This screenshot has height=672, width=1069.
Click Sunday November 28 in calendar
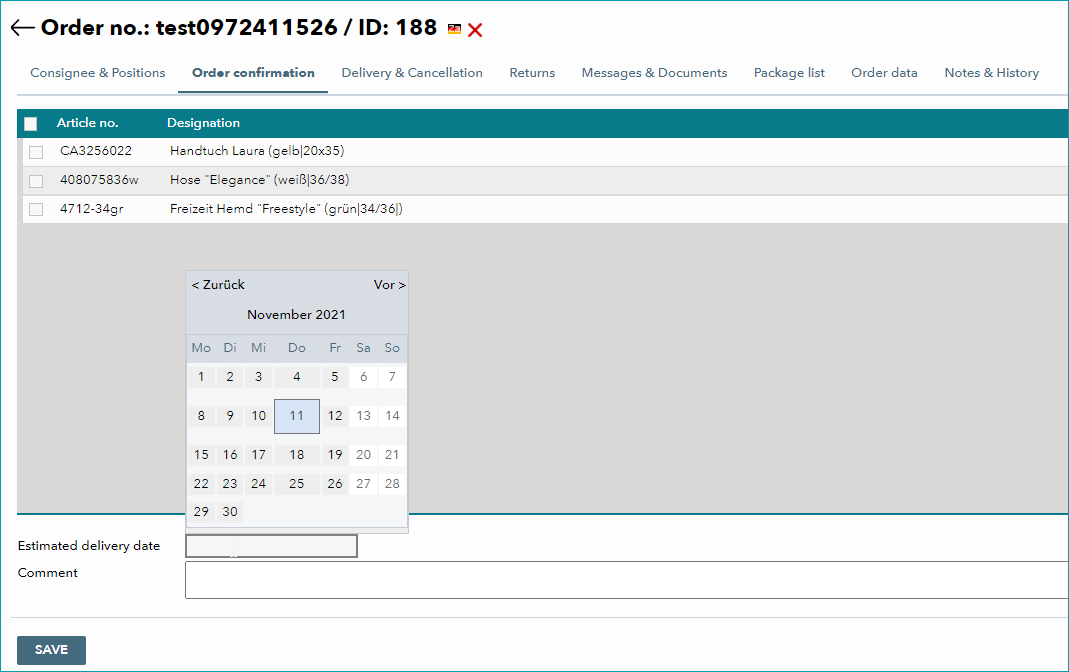pyautogui.click(x=392, y=484)
